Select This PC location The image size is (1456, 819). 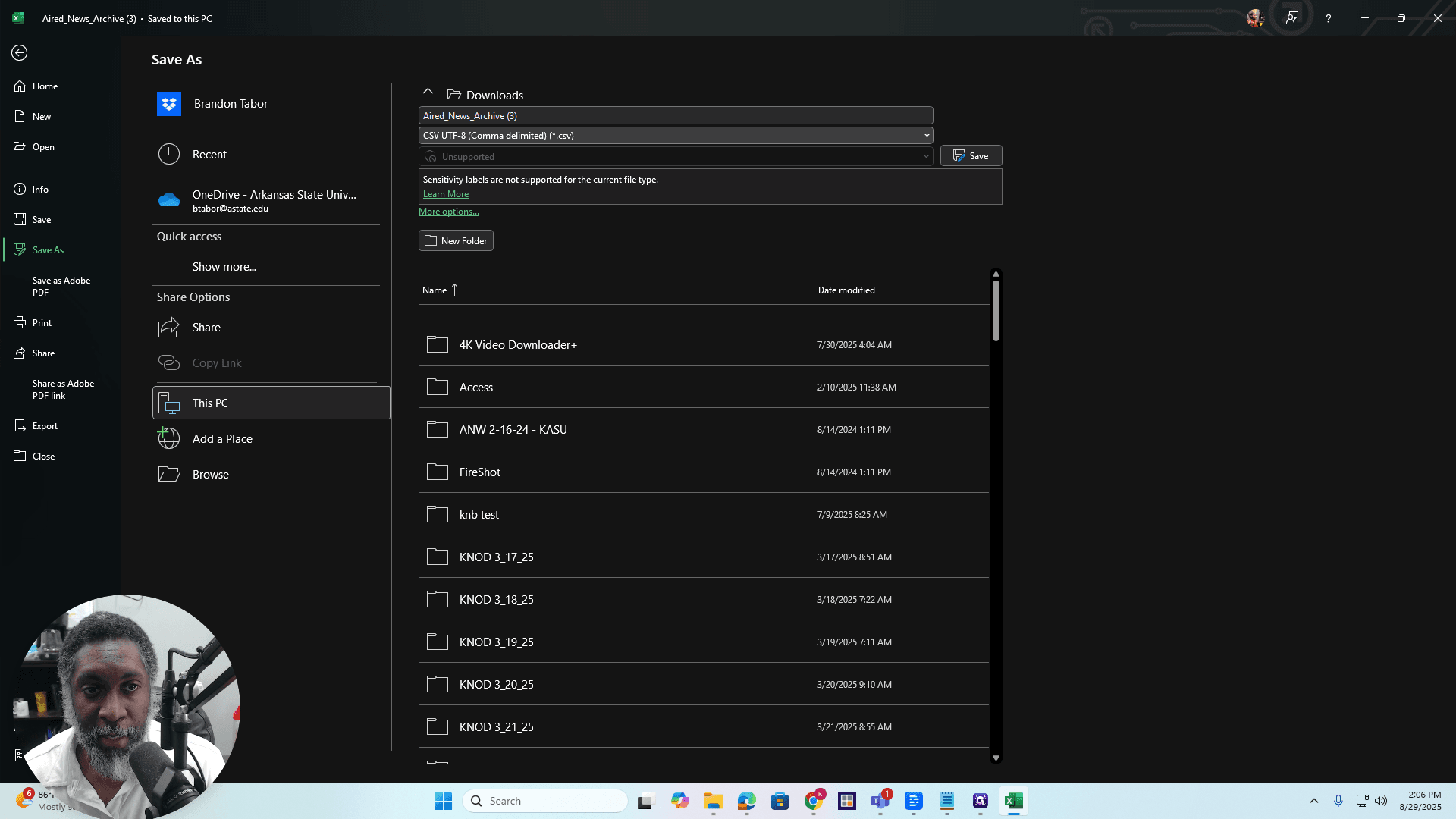[x=271, y=403]
